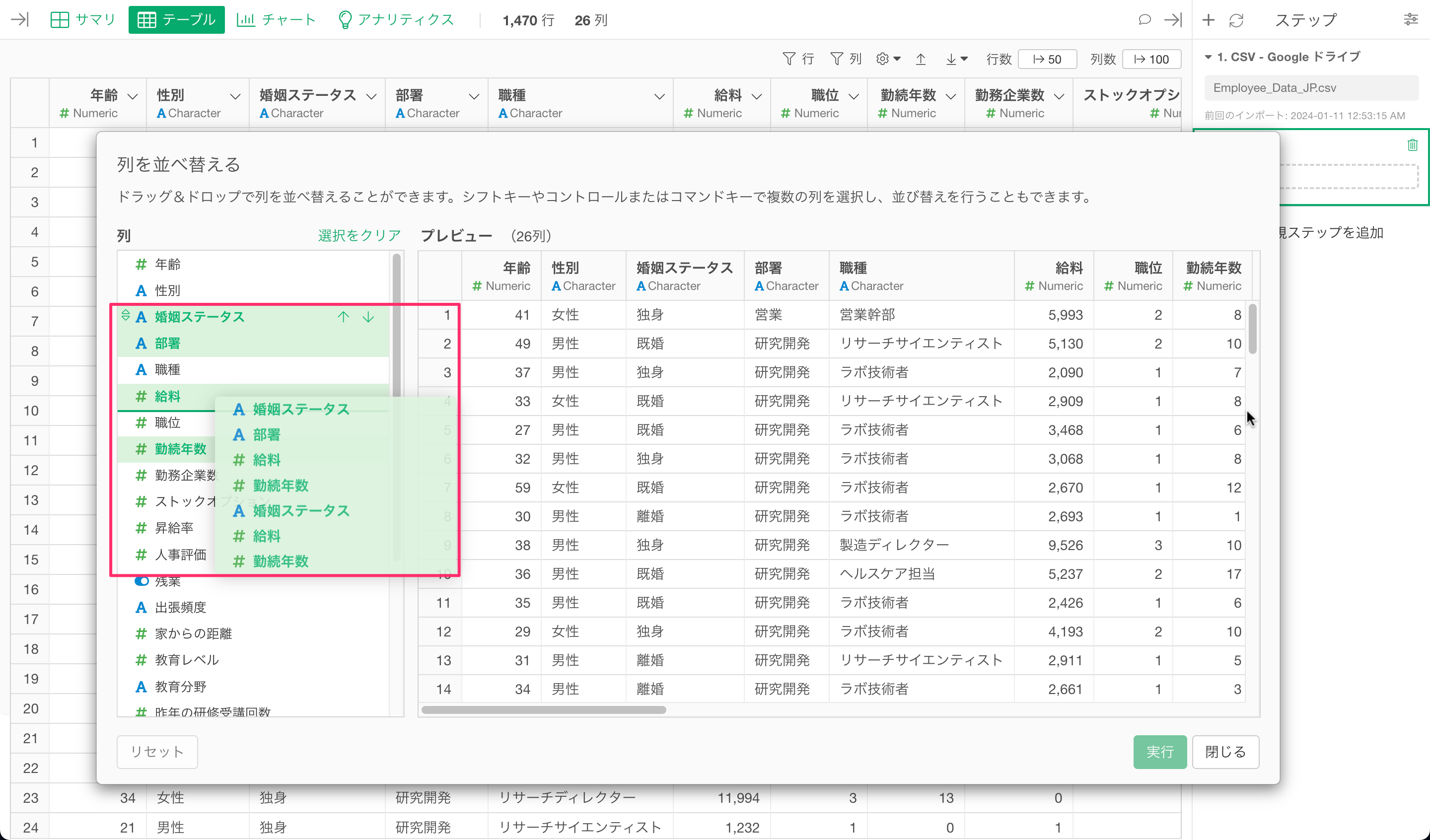Select 教育分野 in the column list
Image resolution: width=1430 pixels, height=840 pixels.
(x=253, y=687)
